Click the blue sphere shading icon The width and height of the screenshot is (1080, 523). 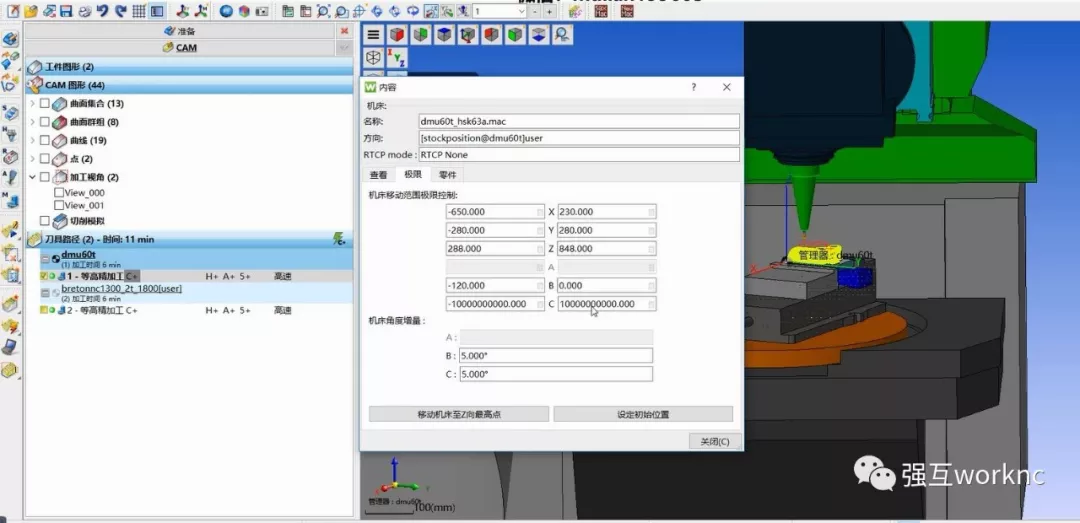click(226, 11)
